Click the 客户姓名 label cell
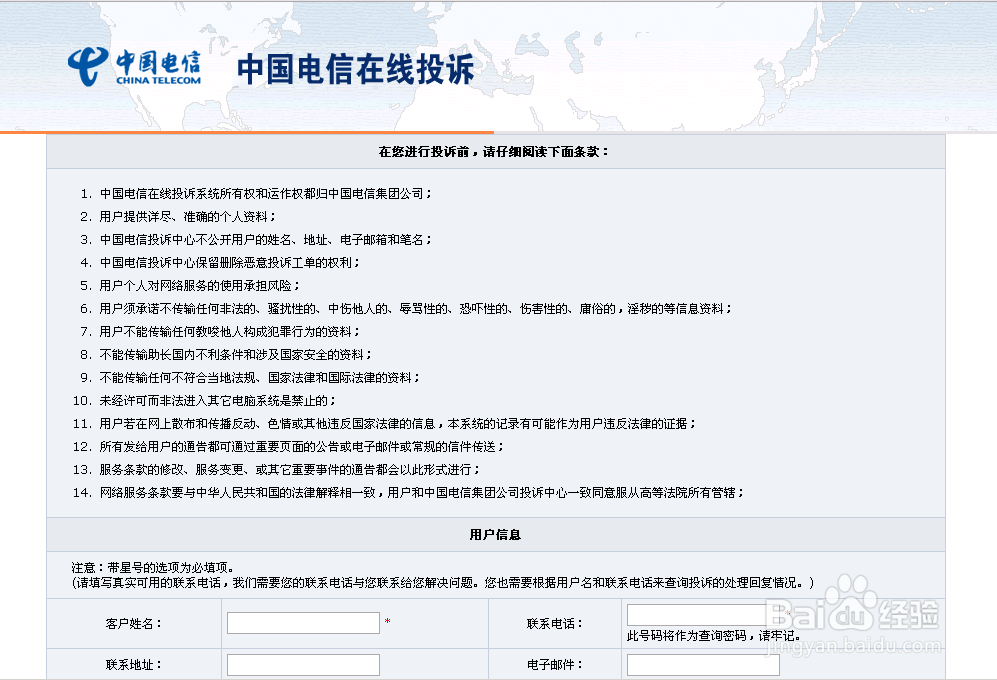Screen dimensions: 997x680 point(134,622)
